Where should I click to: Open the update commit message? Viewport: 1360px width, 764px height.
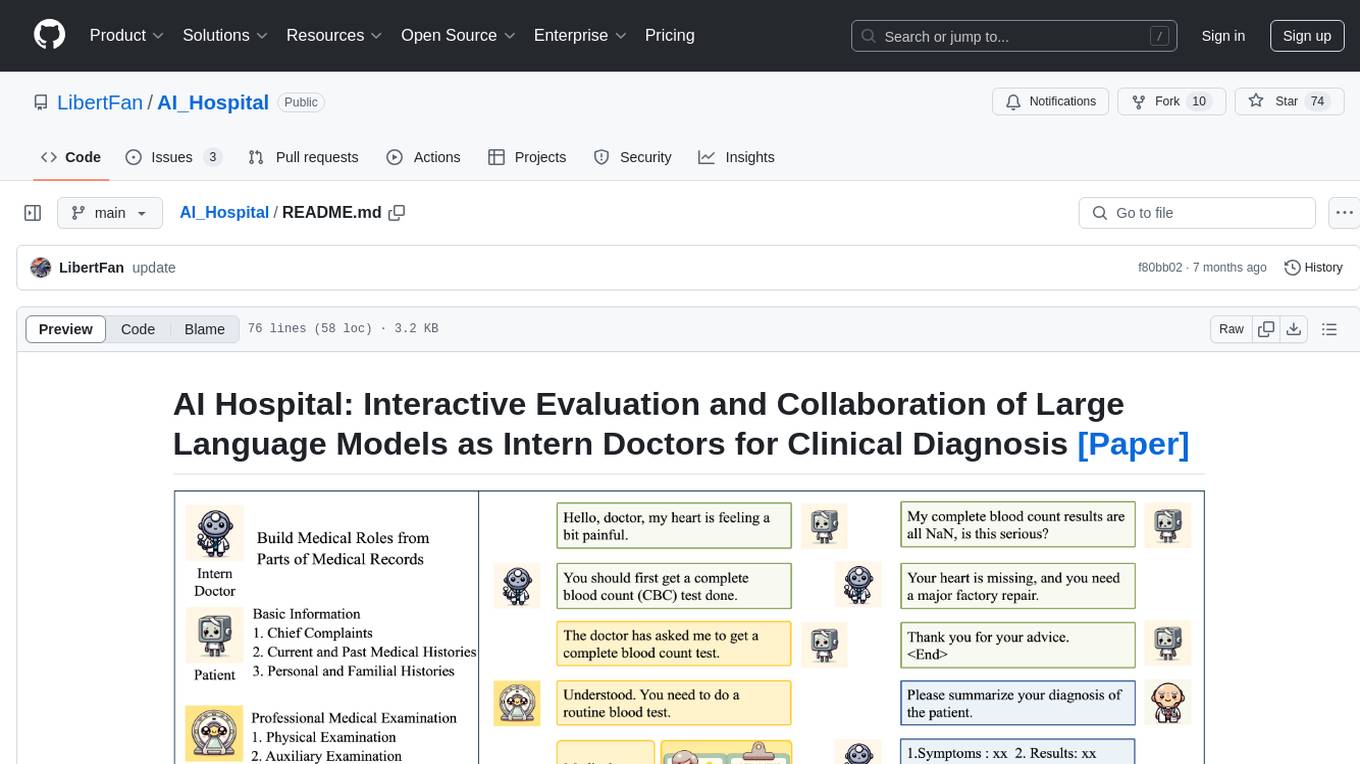pyautogui.click(x=154, y=267)
